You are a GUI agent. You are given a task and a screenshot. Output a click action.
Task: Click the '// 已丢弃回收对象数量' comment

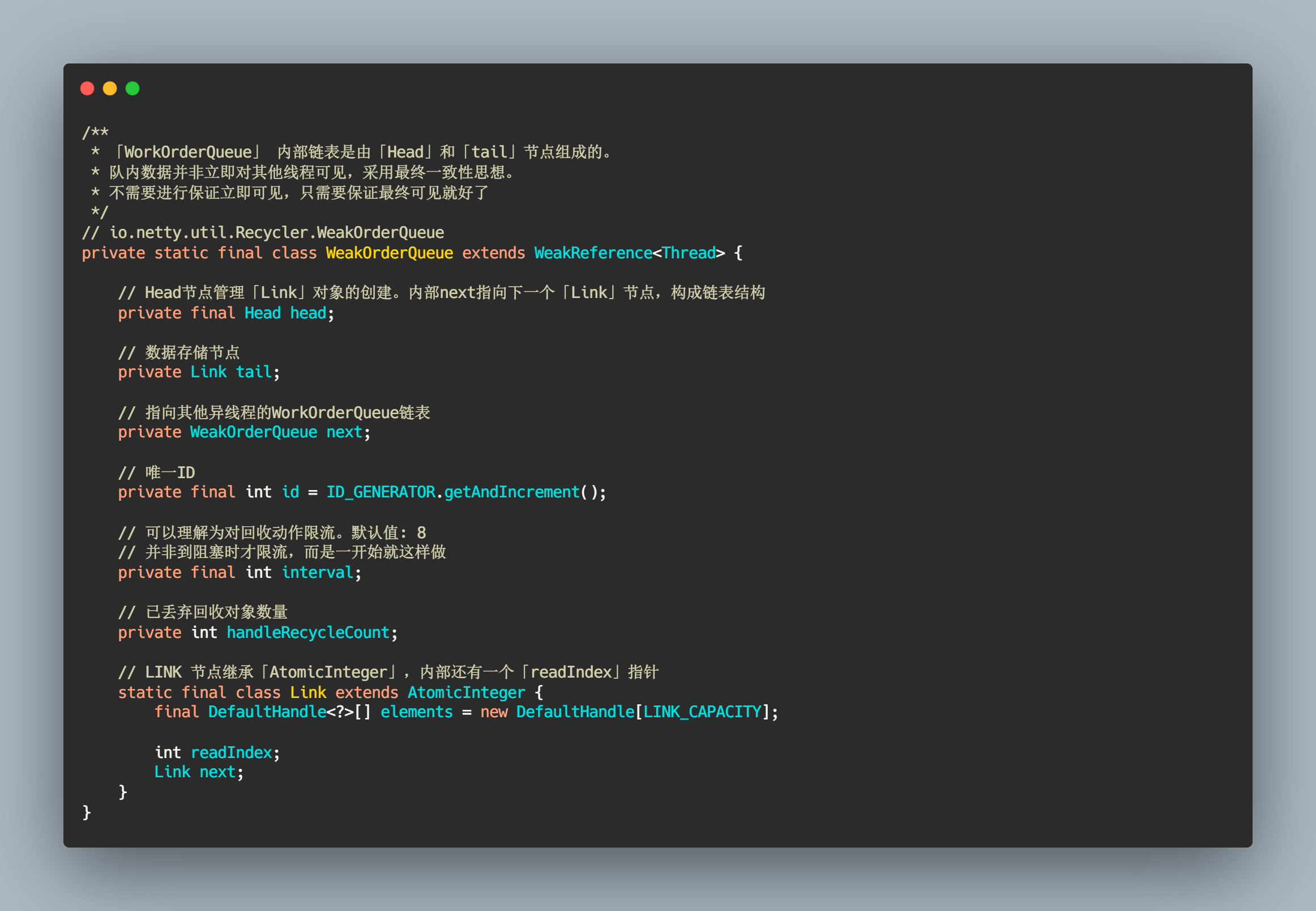(203, 612)
